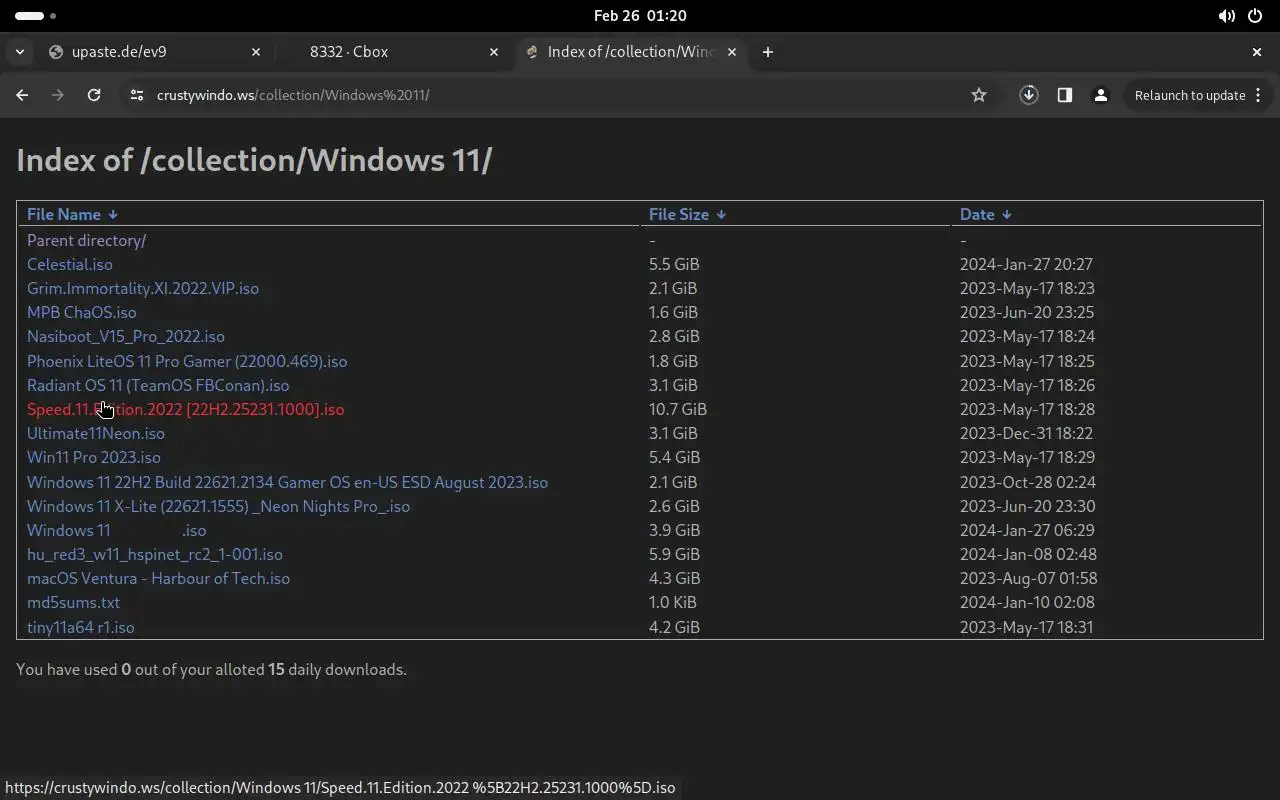The height and width of the screenshot is (800, 1280).
Task: Download macOS Ventura - Harbour of Tech.iso
Action: tap(158, 578)
